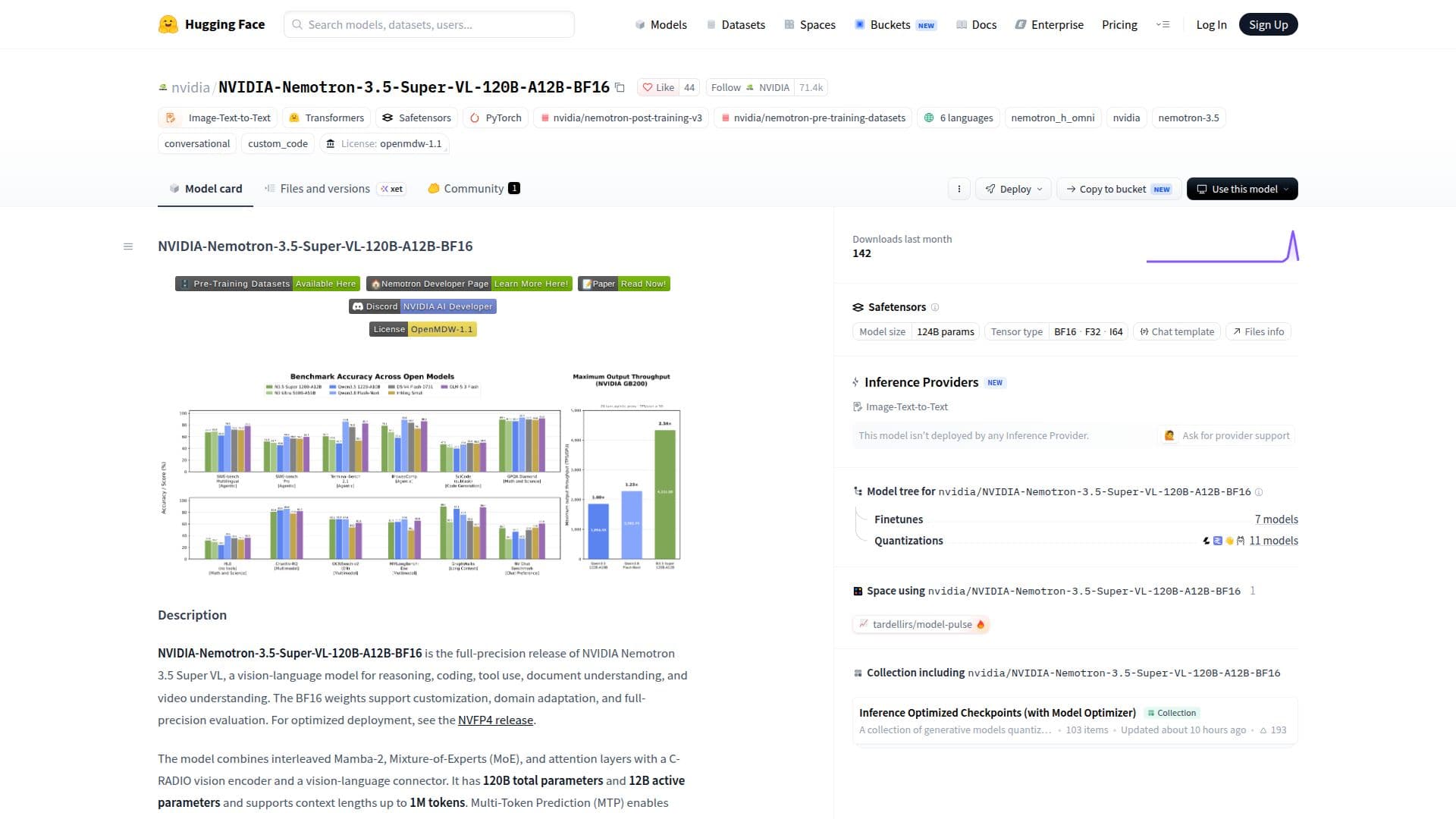The image size is (1456, 819).
Task: Open the License openmdw-1.1 tag
Action: tap(384, 143)
